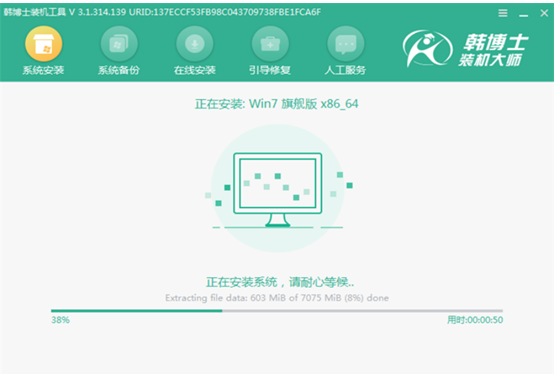Click the 人工服务 label text

(345, 70)
